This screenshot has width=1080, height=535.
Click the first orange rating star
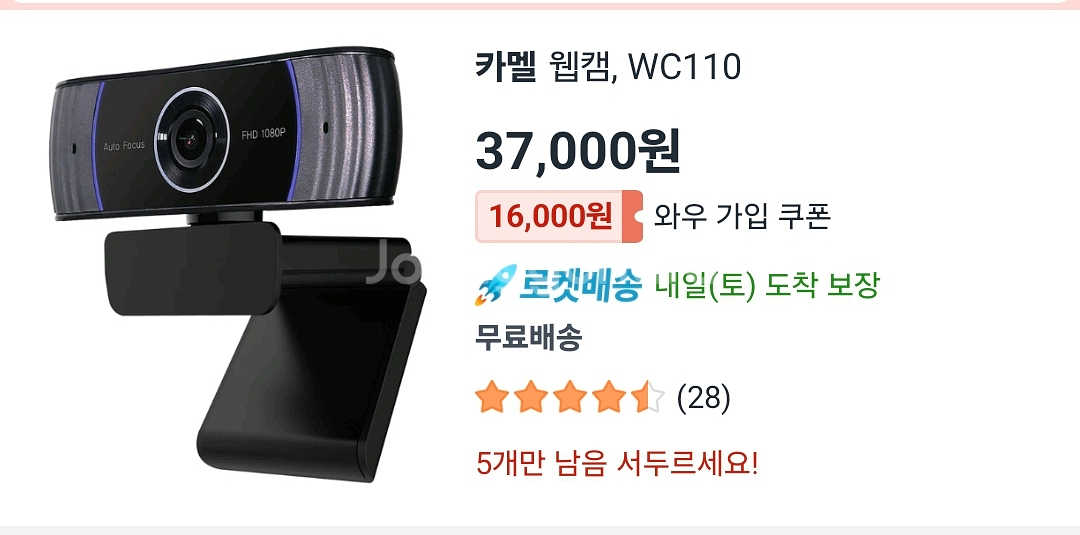click(x=492, y=398)
